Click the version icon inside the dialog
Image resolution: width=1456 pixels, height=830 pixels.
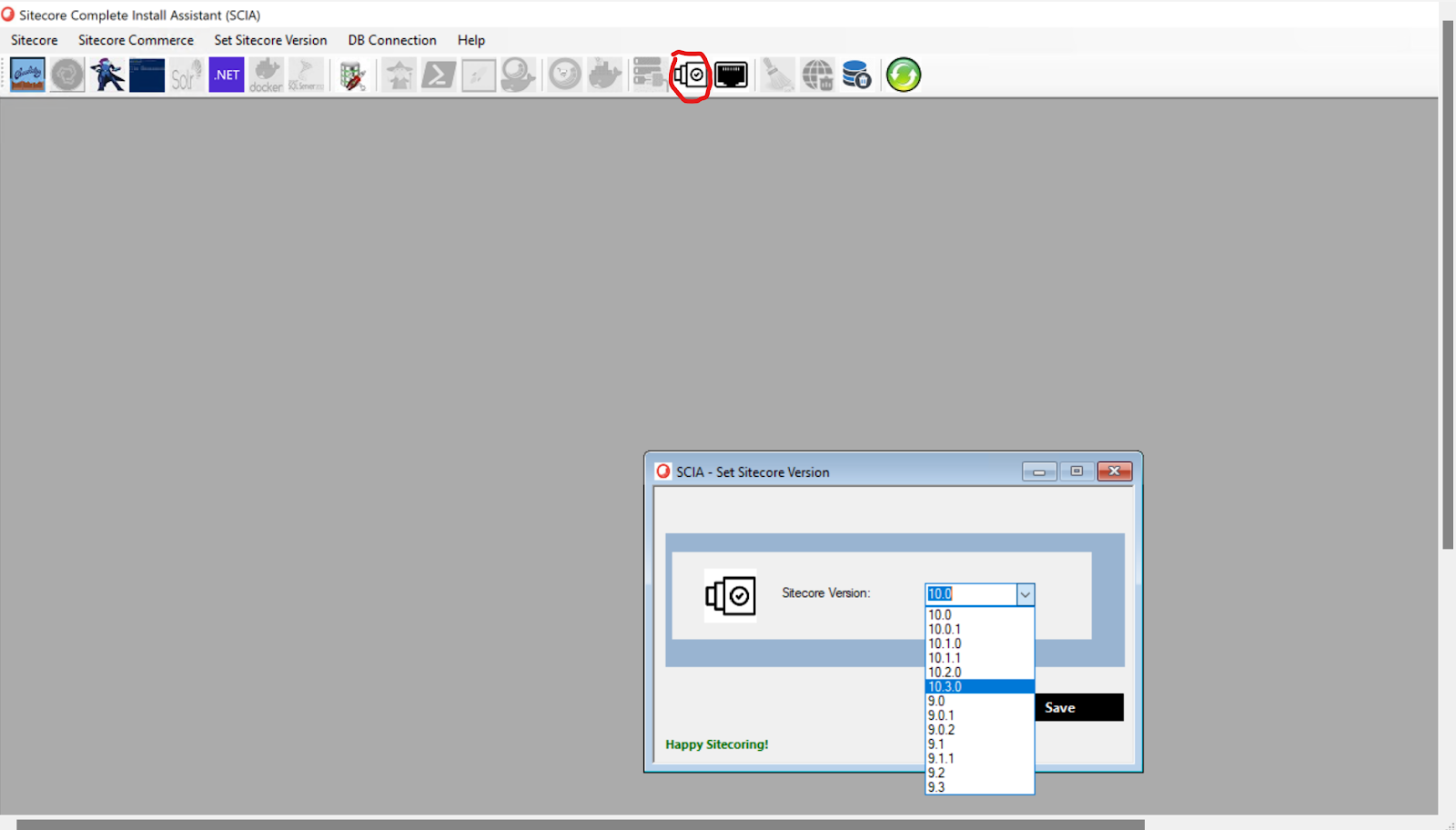pyautogui.click(x=730, y=596)
